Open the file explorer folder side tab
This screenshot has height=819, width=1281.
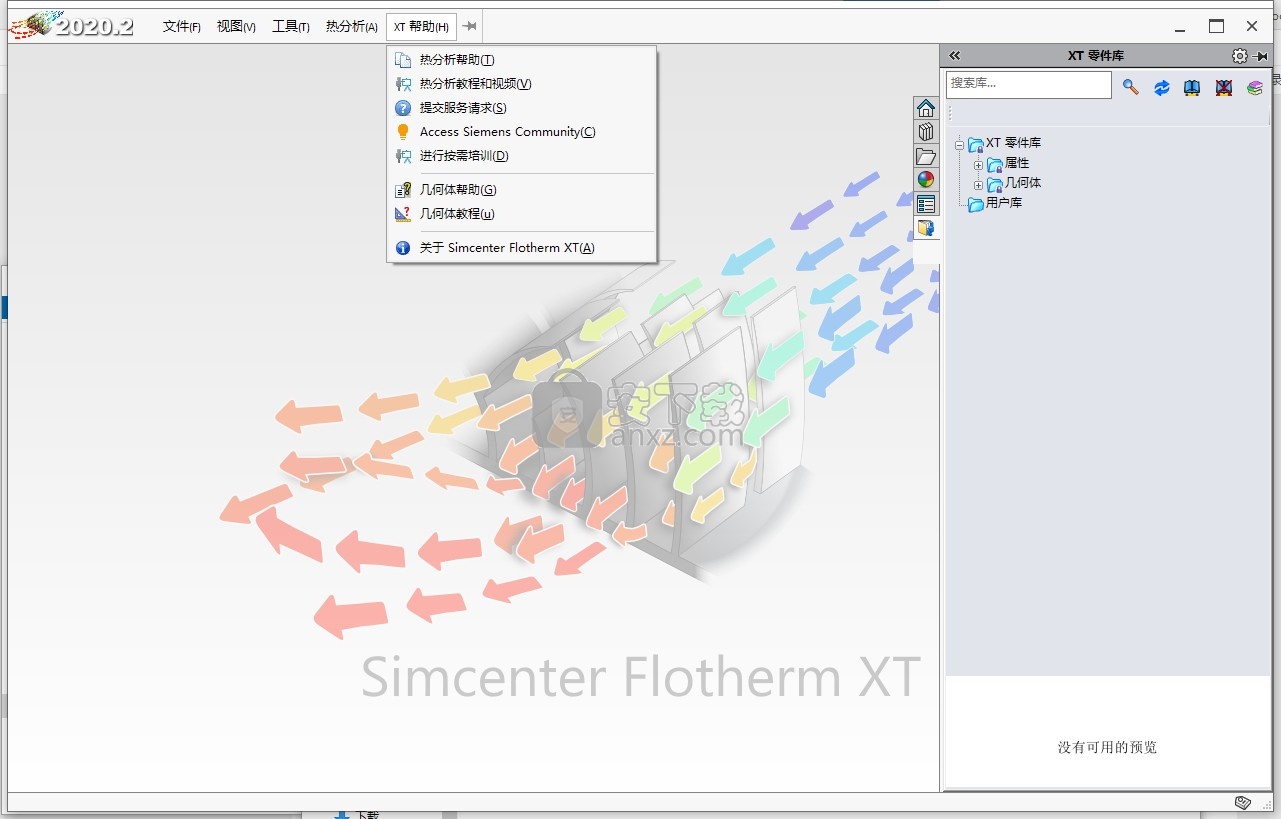point(926,156)
